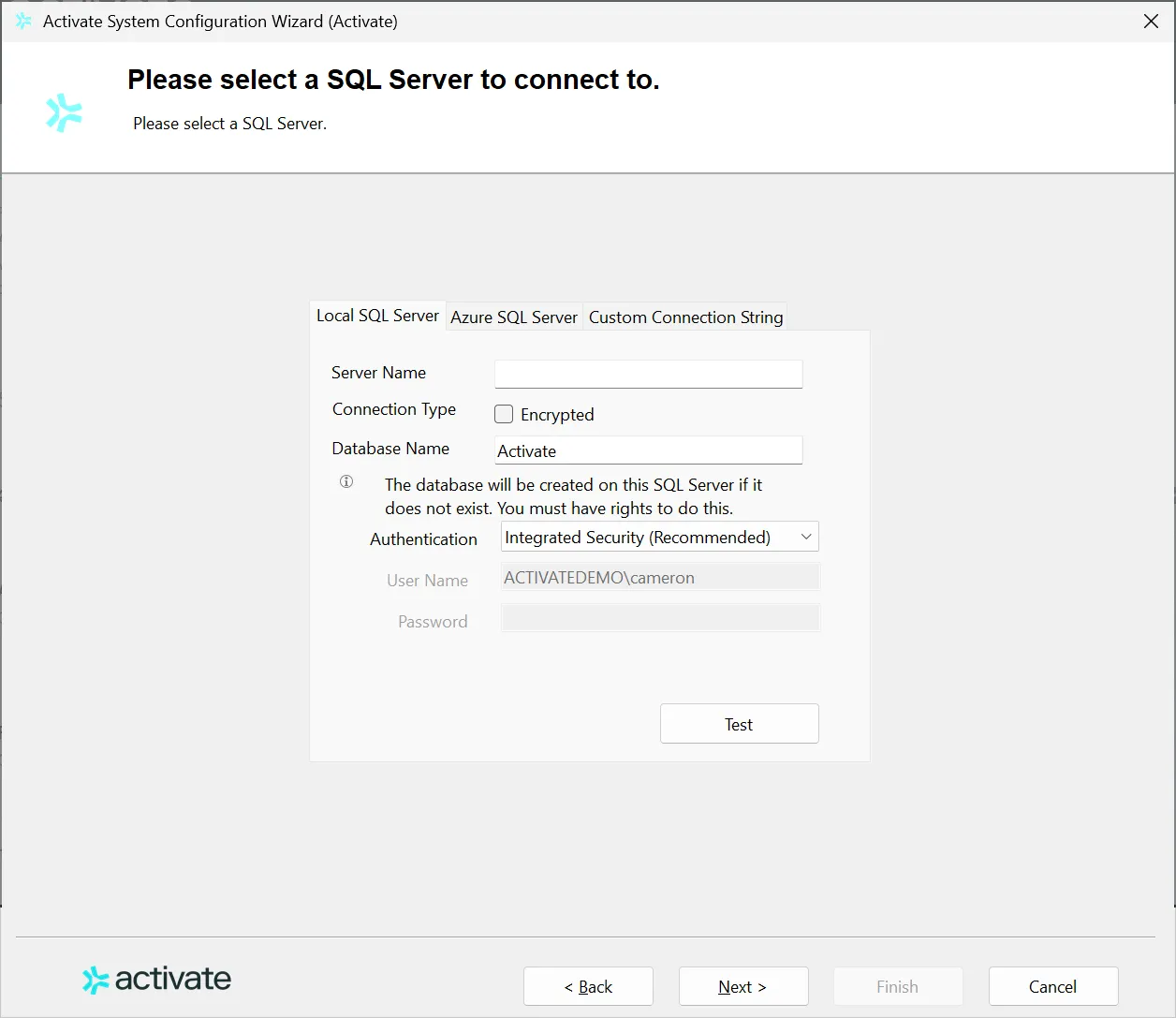Click the info icon beside the database note
The image size is (1176, 1018).
pos(346,481)
